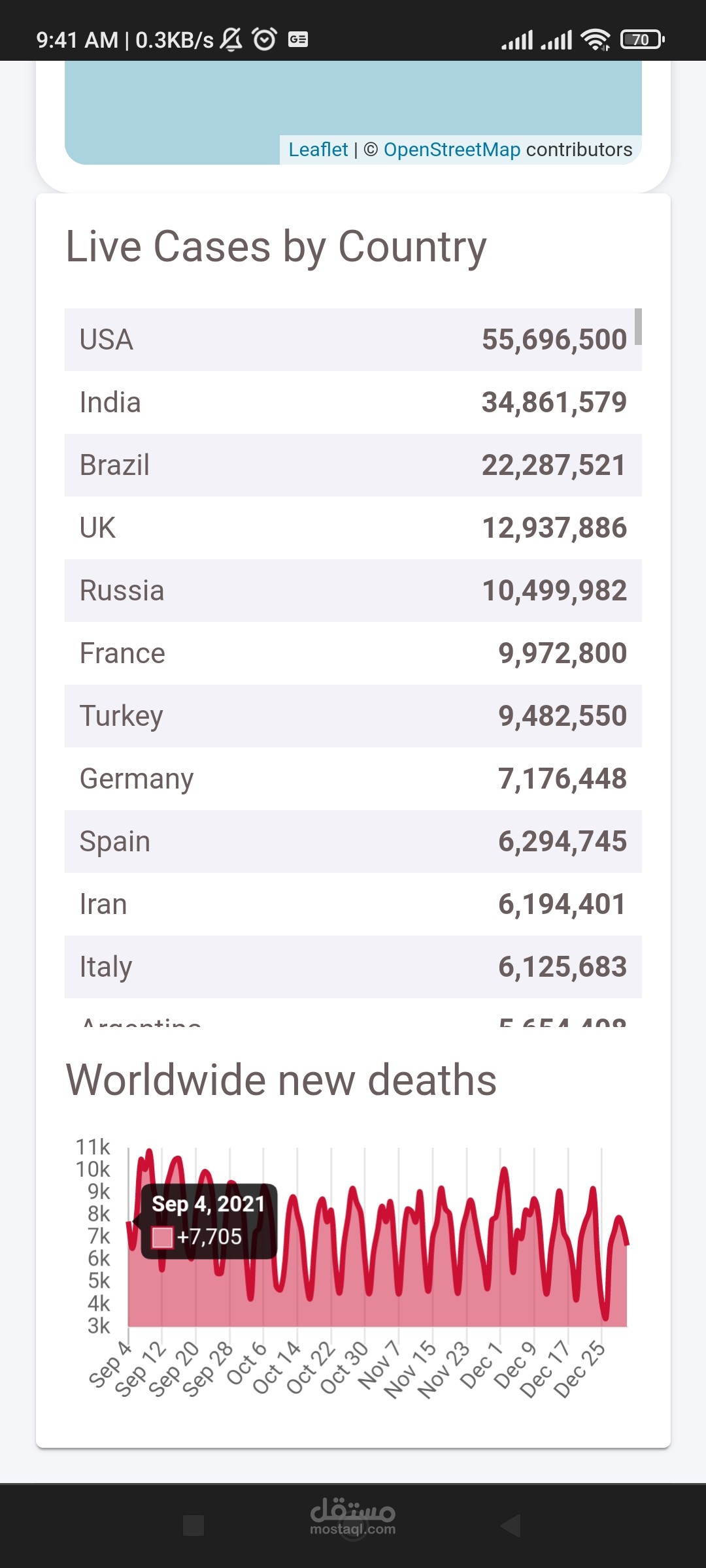Tap the blue map area
The image size is (706, 1568).
tap(353, 98)
